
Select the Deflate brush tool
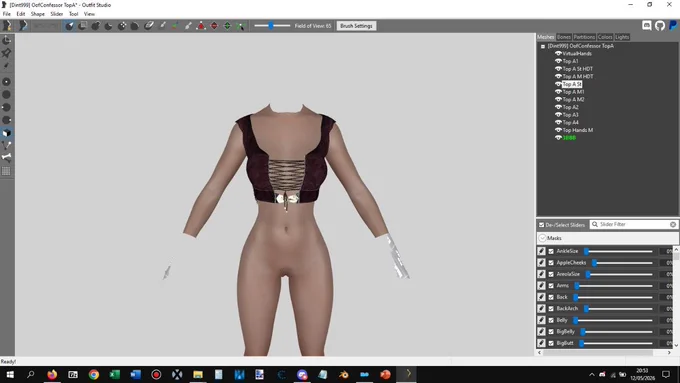point(108,26)
